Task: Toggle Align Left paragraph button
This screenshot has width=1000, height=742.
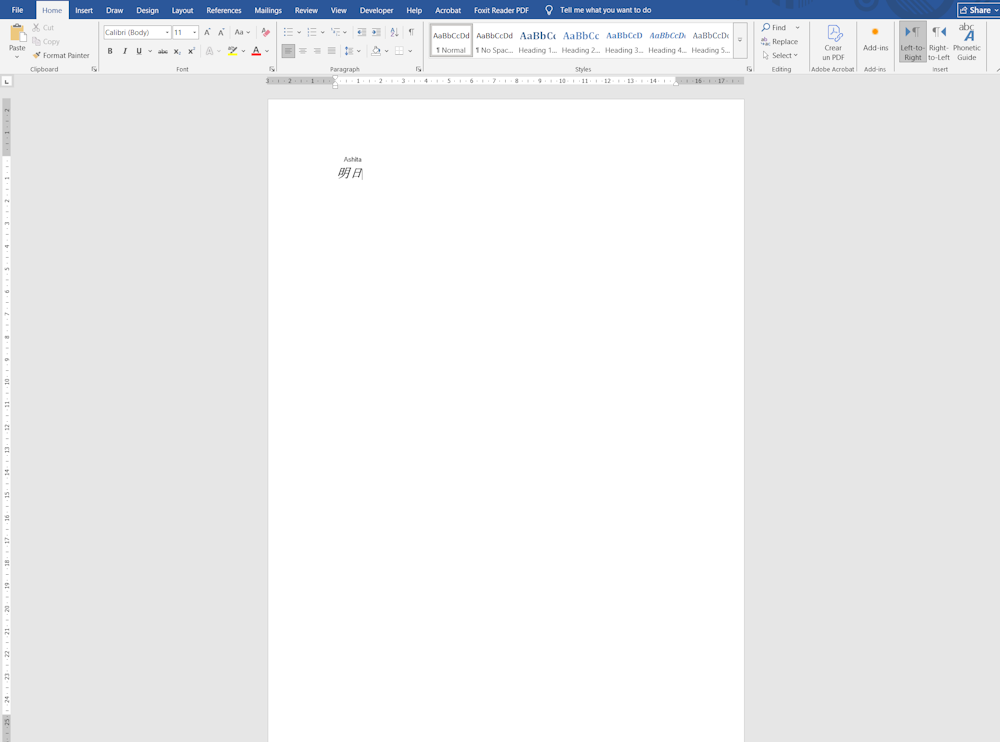Action: (288, 51)
